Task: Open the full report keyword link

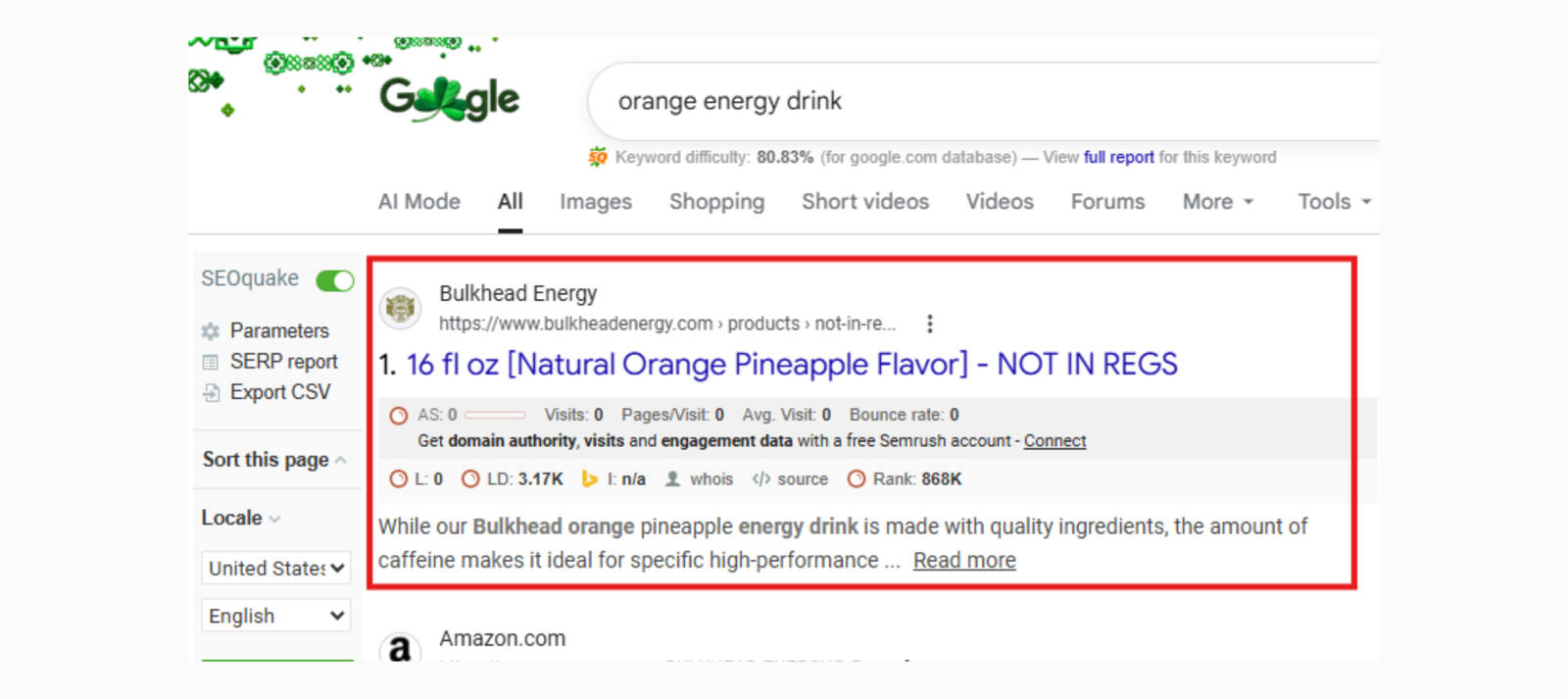Action: [x=1118, y=157]
